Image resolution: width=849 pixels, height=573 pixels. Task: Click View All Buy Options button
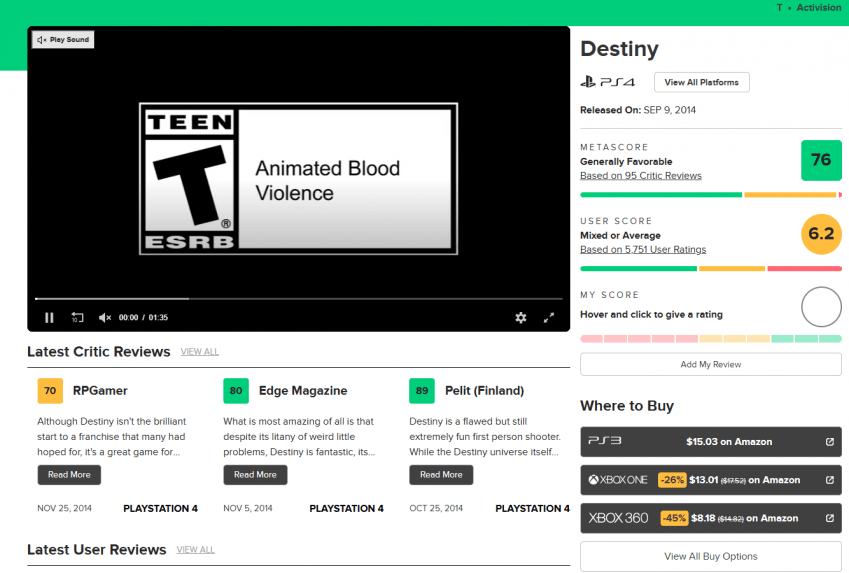(x=710, y=556)
